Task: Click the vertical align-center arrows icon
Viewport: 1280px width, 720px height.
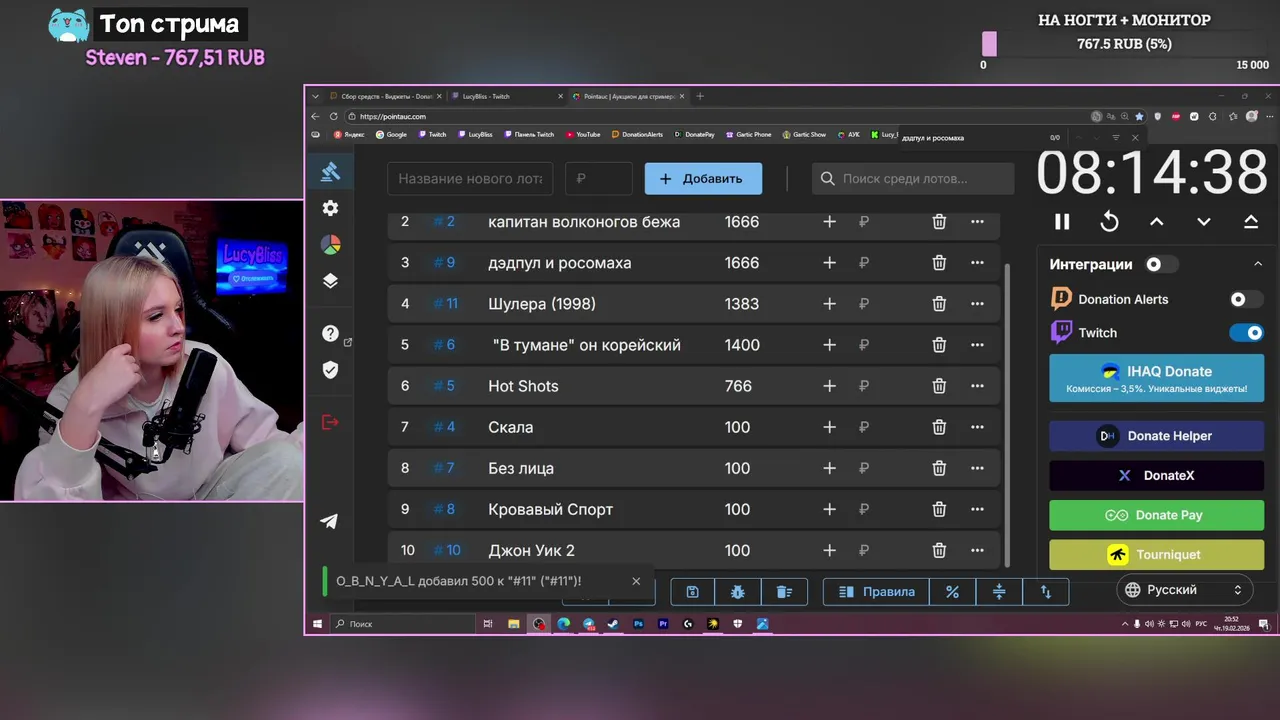Action: [999, 592]
